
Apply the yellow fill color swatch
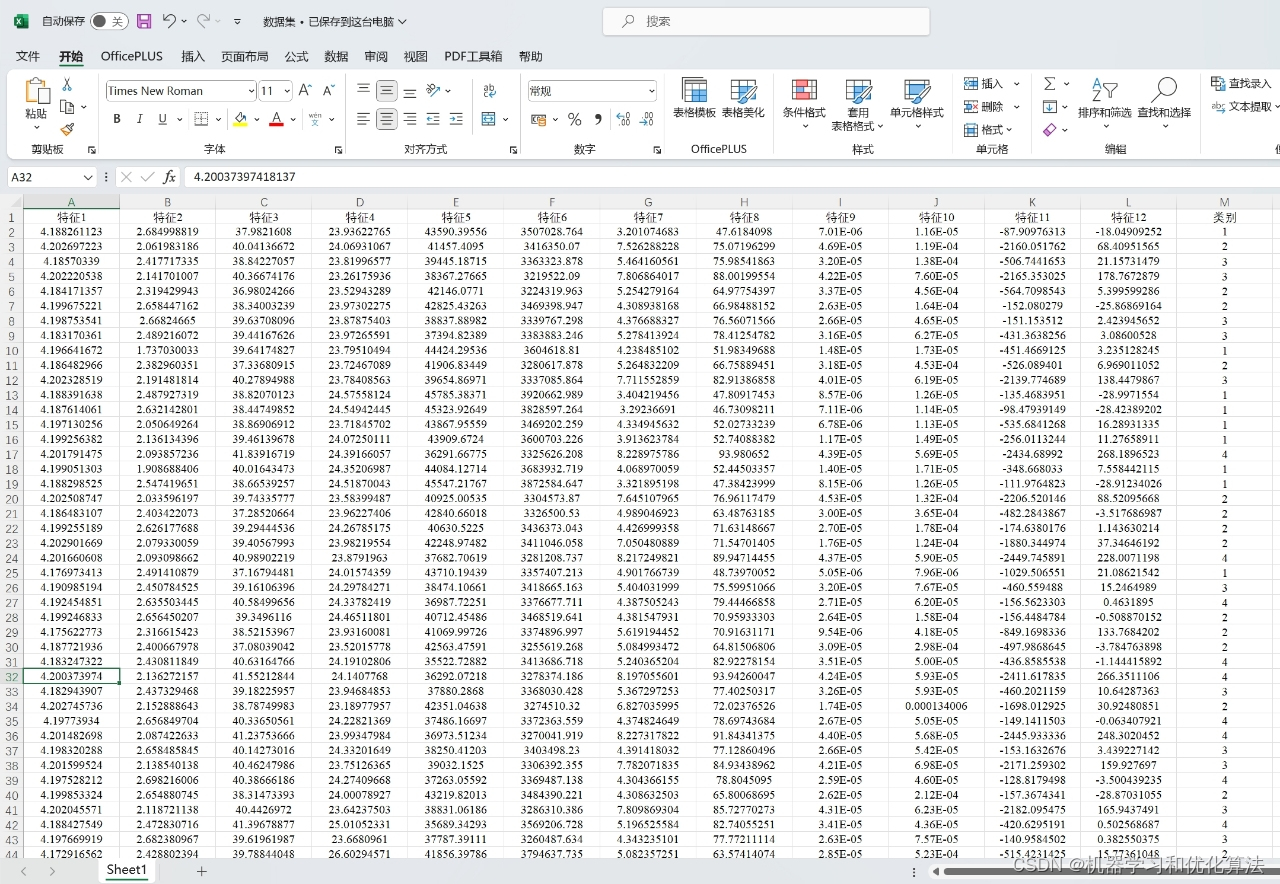240,119
